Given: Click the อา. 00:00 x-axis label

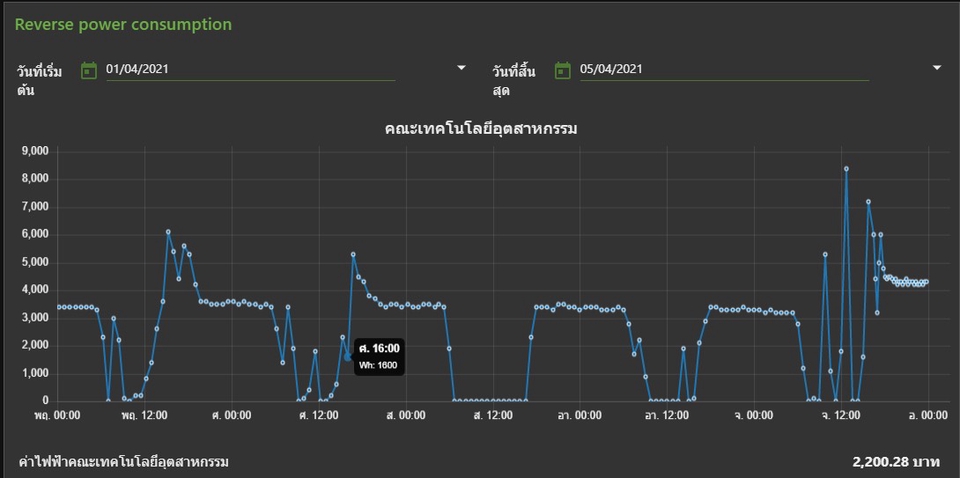Looking at the screenshot, I should click(579, 416).
